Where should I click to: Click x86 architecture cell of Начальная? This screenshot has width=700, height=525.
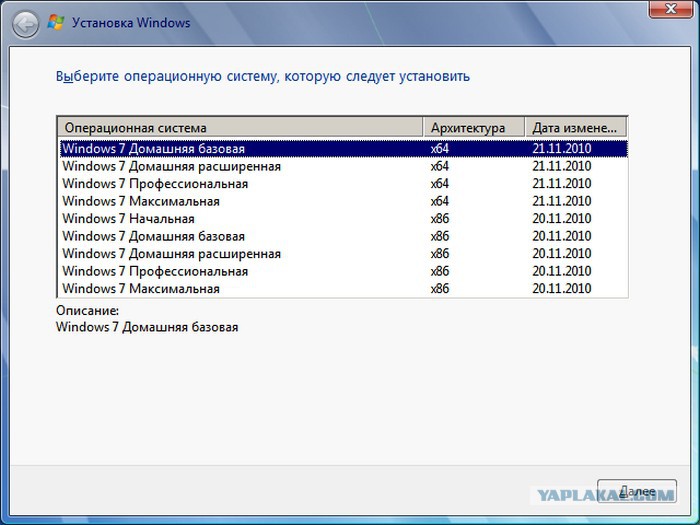[440, 218]
